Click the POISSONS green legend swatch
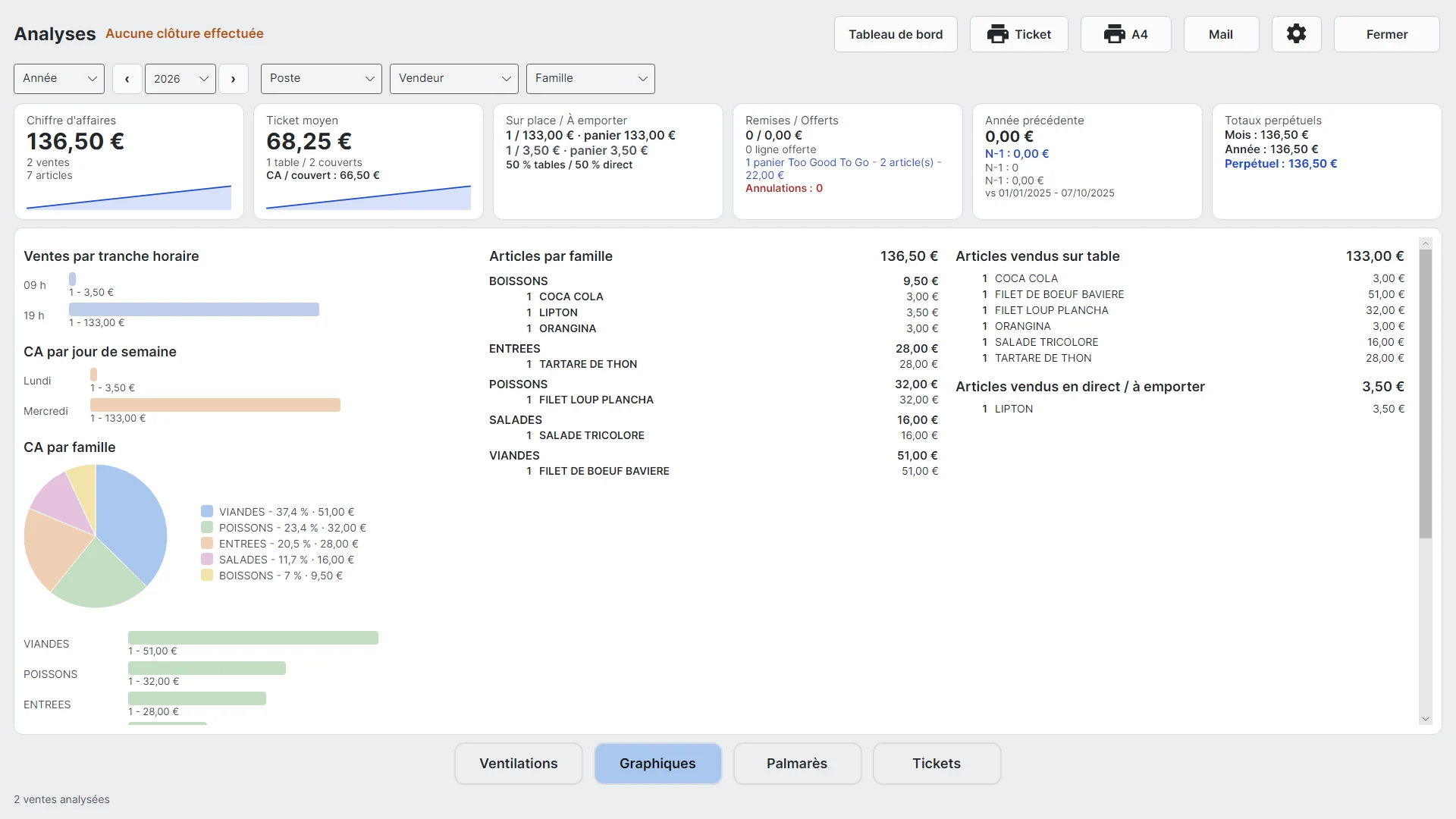1456x819 pixels. click(x=207, y=528)
